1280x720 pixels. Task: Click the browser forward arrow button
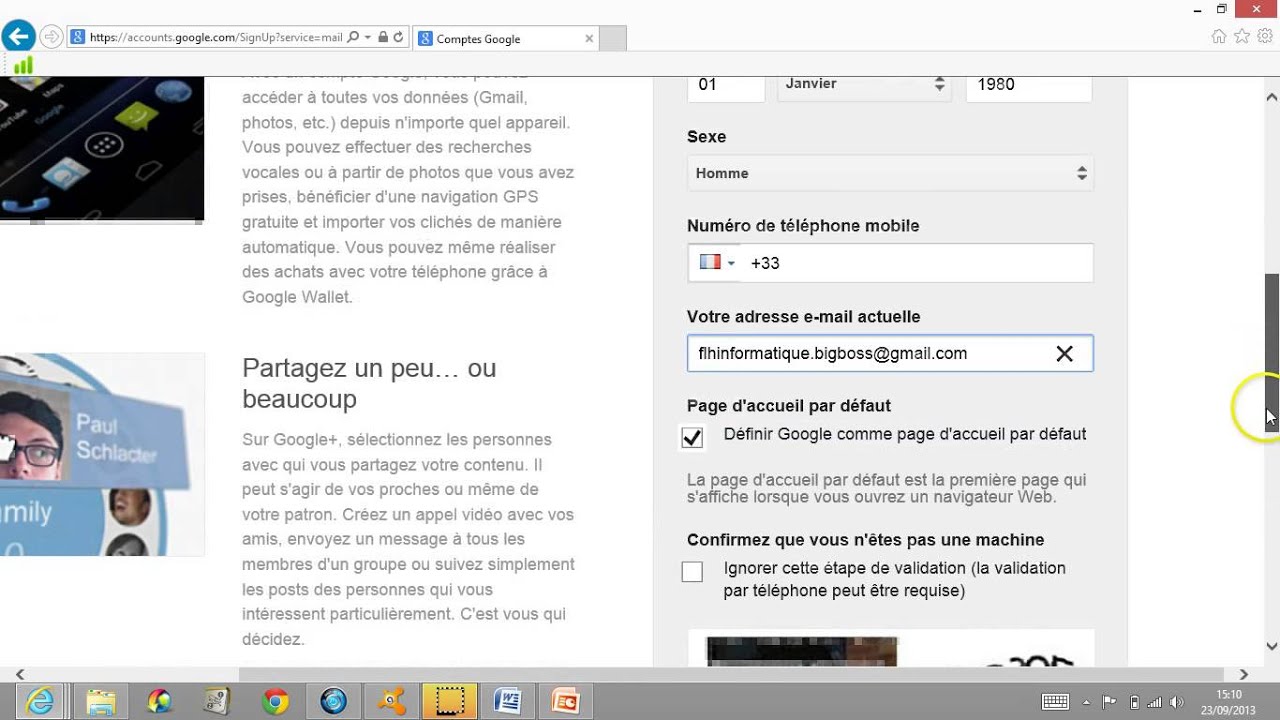coord(52,38)
